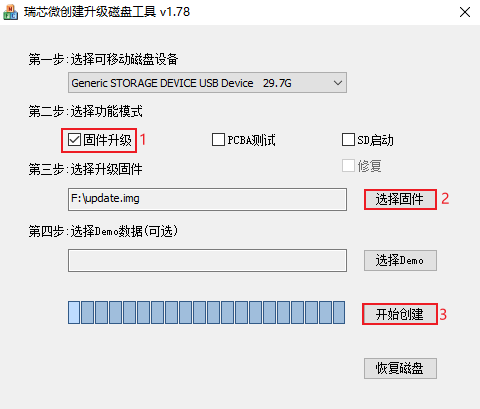
Task: Start creation with 开始创建 button
Action: point(400,314)
